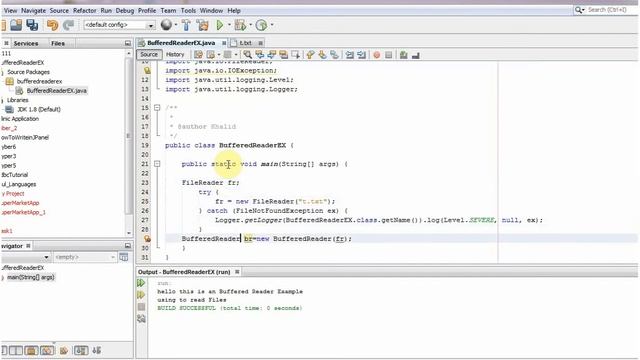Select BufferedReaderEX.java in project tree
The image size is (640, 360).
click(56, 91)
